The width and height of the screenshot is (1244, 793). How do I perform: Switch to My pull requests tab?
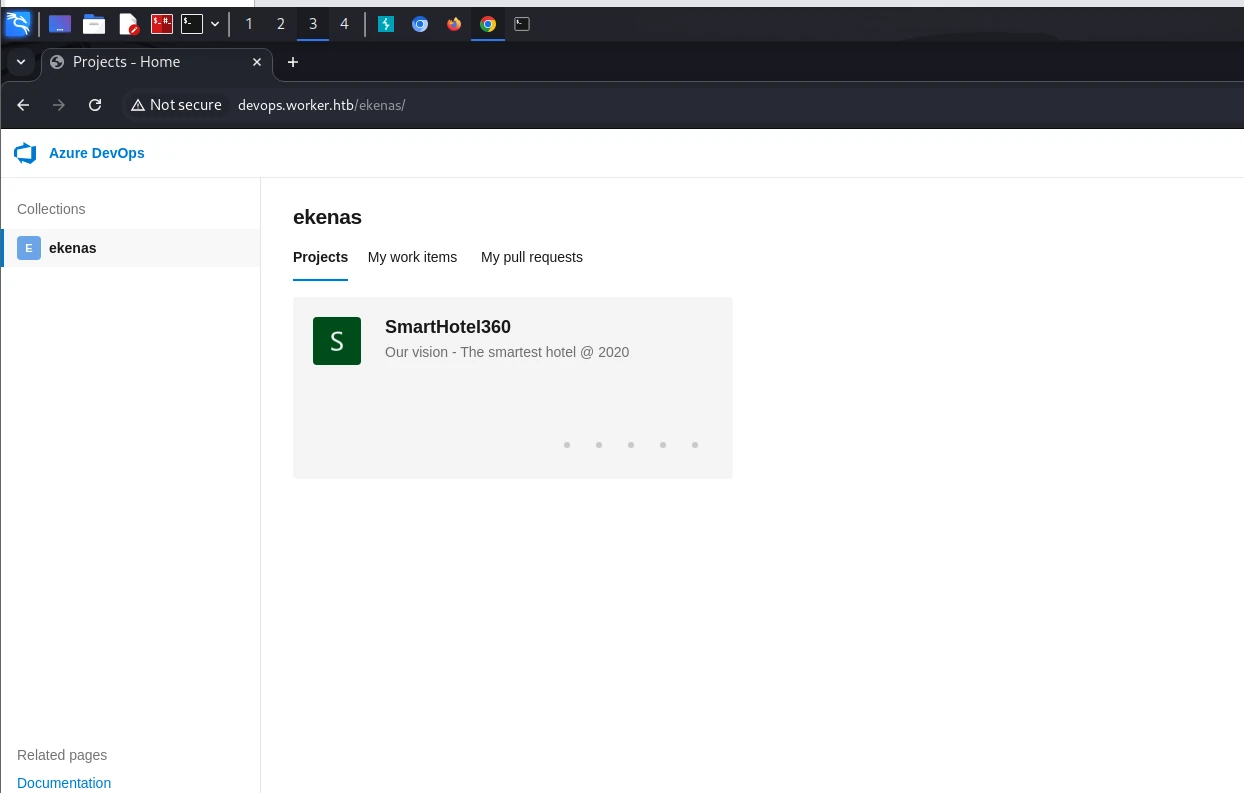click(532, 257)
